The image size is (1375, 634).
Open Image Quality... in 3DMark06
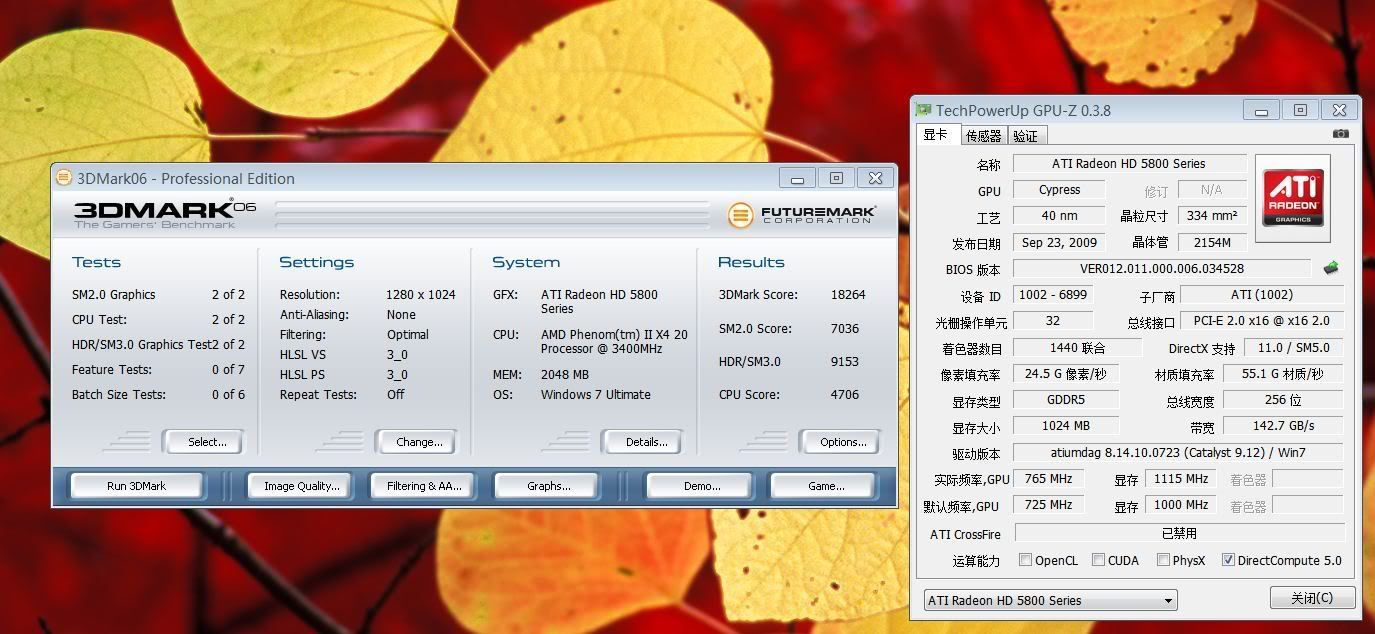point(301,486)
